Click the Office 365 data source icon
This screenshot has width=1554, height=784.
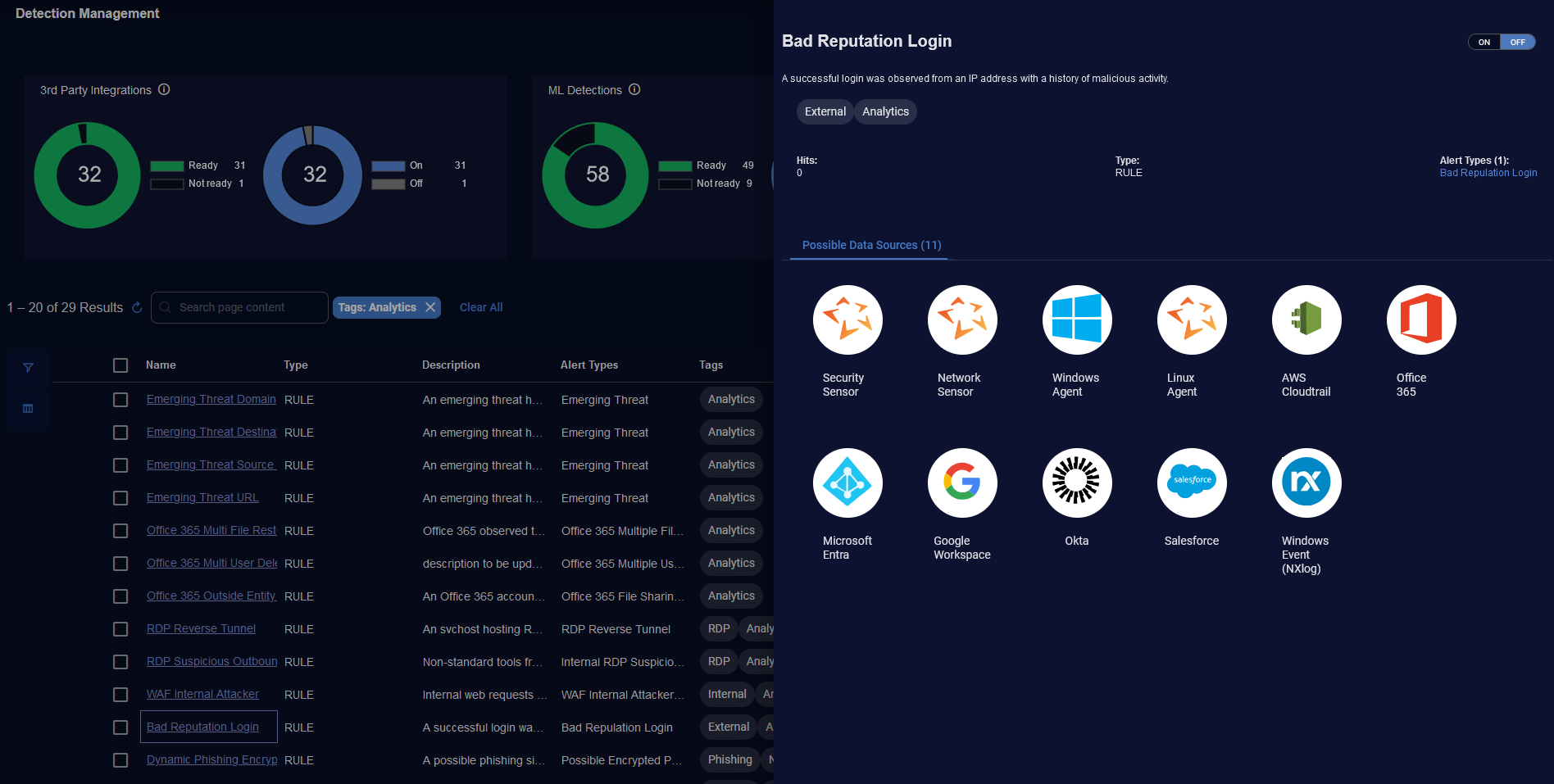(x=1420, y=319)
